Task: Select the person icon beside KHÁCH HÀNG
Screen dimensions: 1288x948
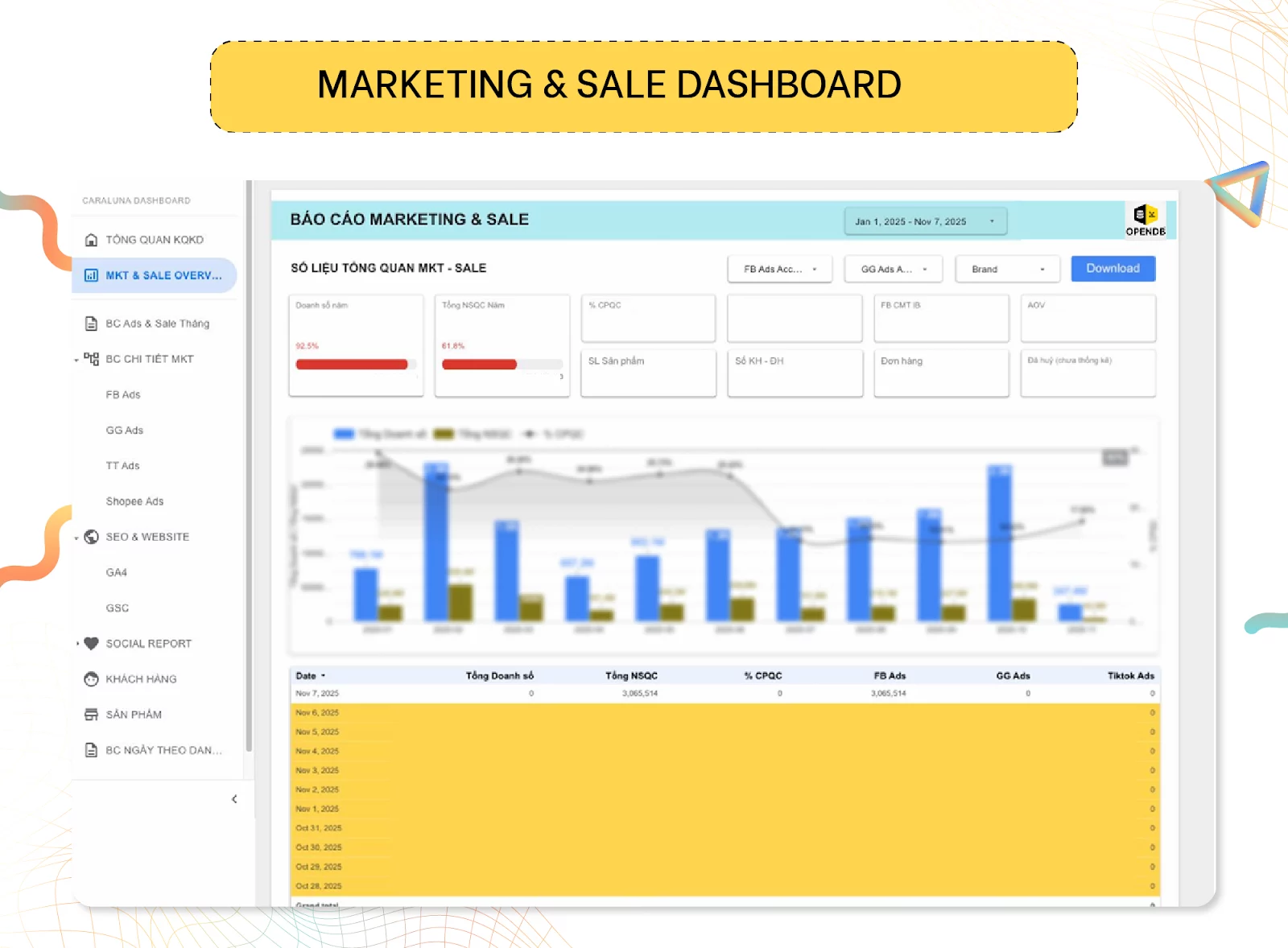Action: [x=91, y=678]
